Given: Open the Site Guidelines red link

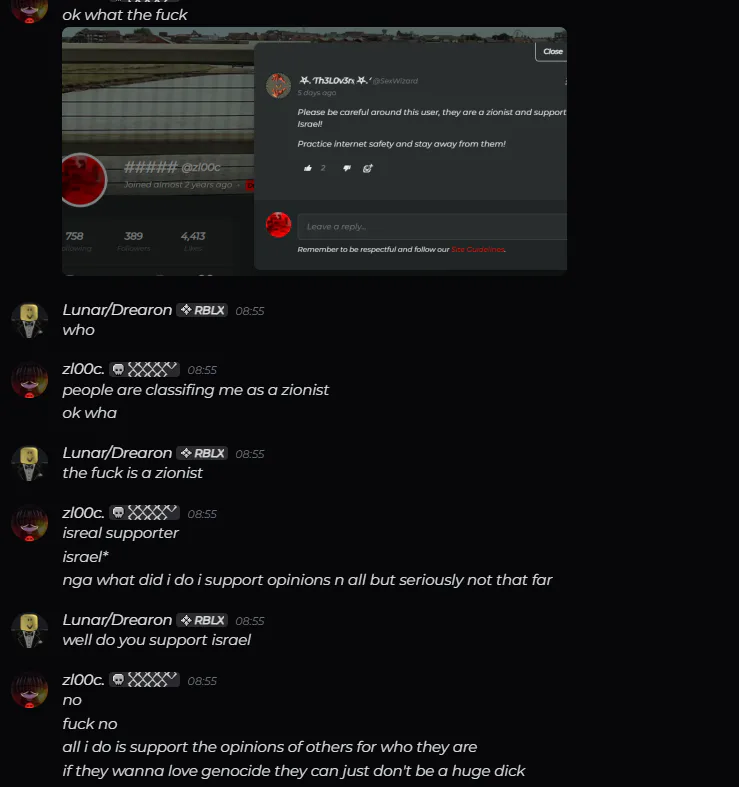Looking at the screenshot, I should click(478, 249).
